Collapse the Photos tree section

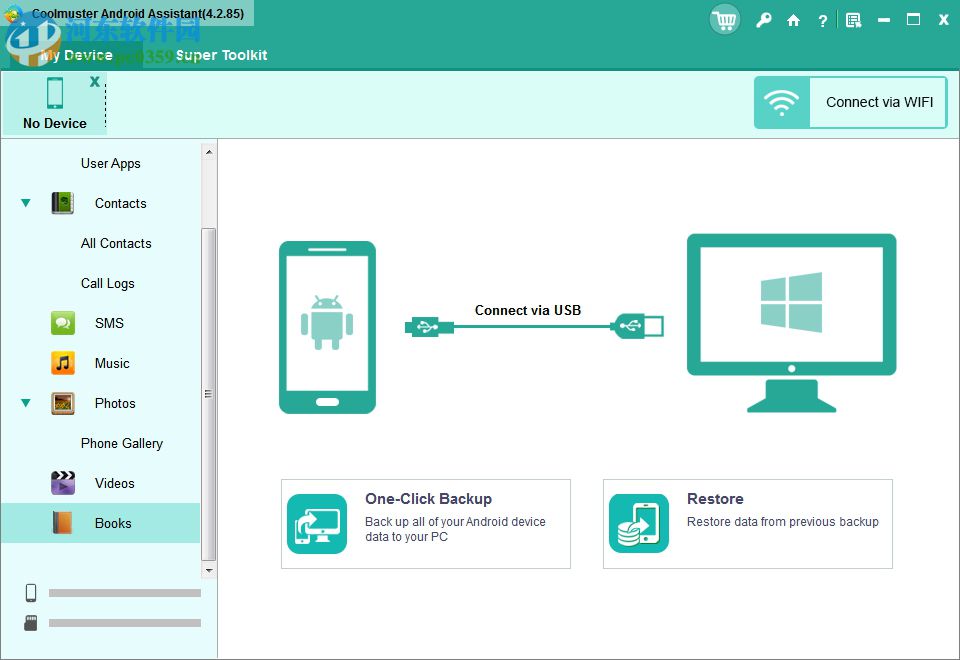pos(25,403)
